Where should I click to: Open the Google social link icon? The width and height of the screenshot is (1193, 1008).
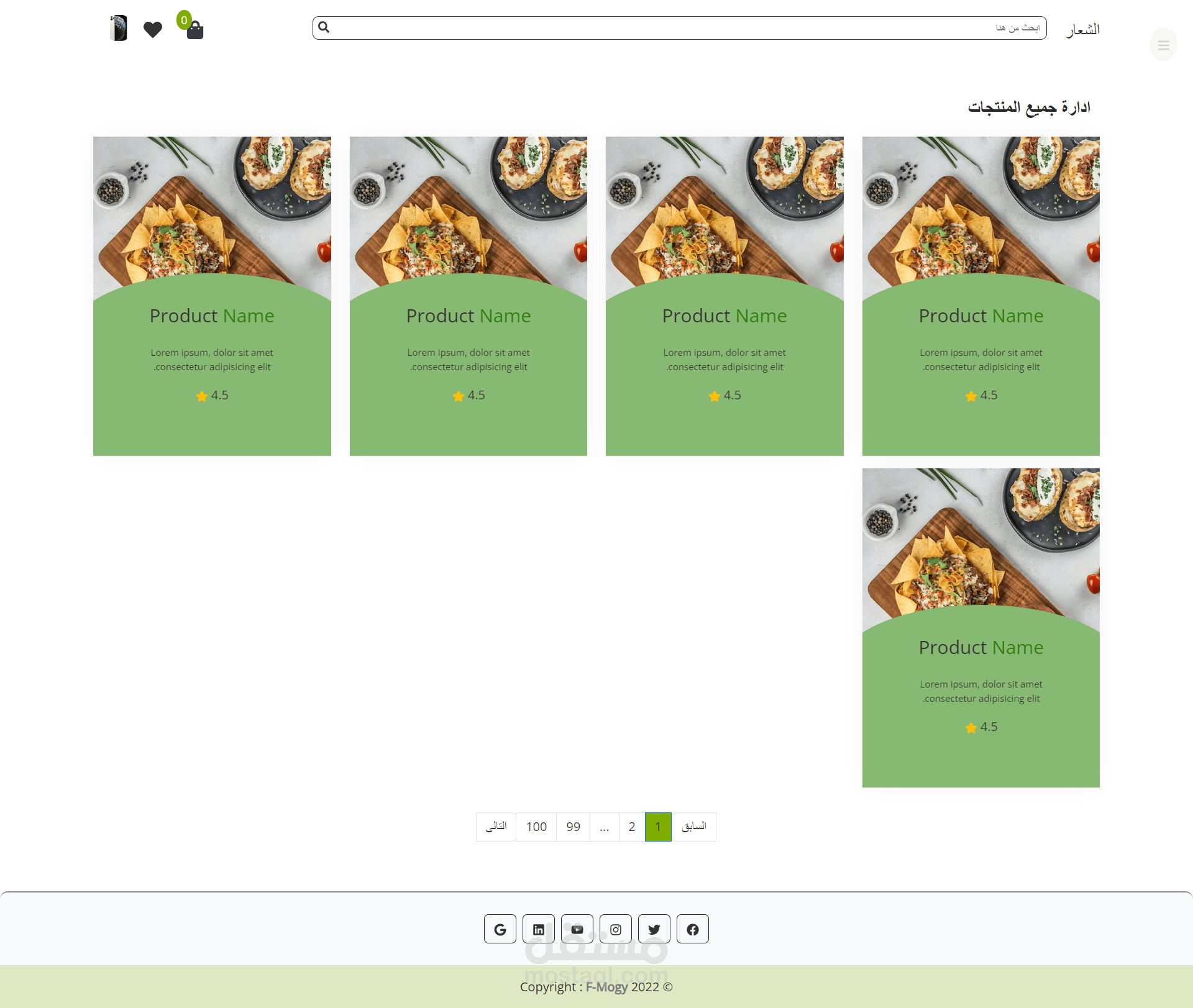pos(500,929)
